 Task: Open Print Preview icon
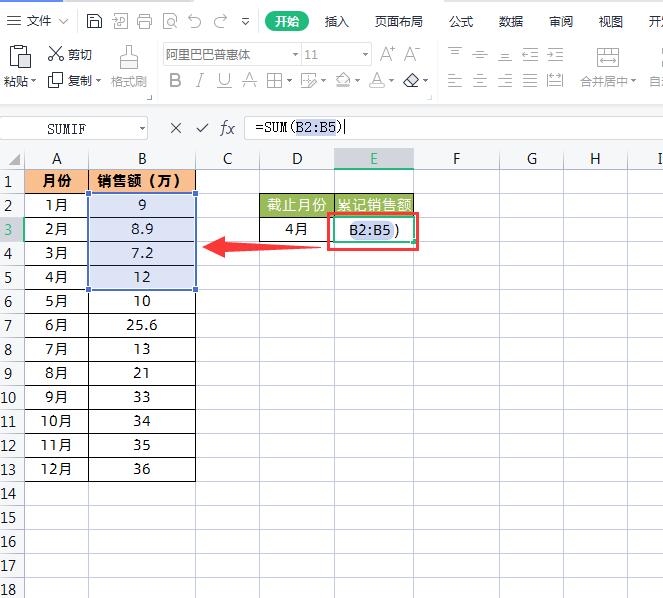pos(170,21)
